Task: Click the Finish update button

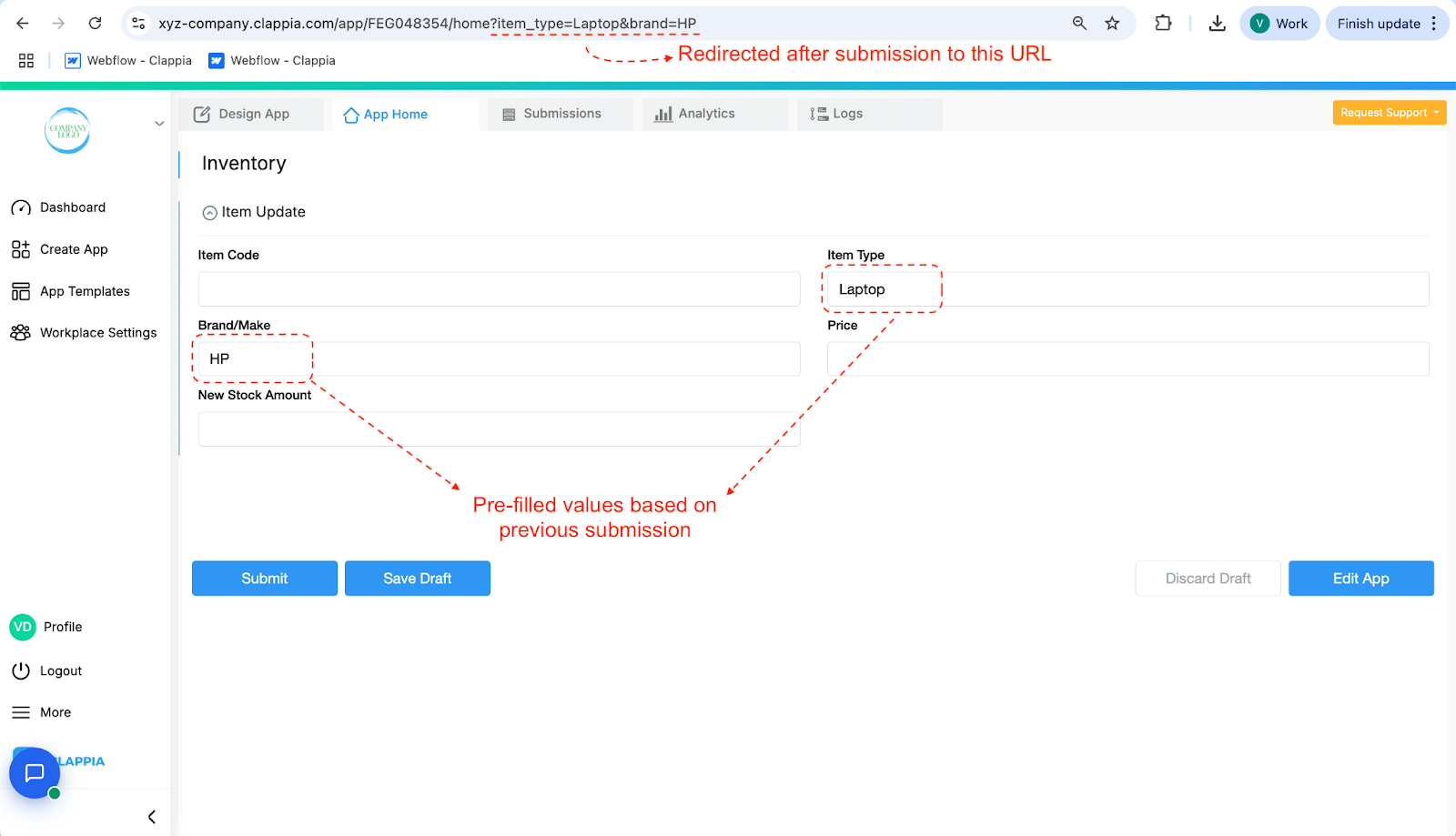Action: pos(1379,24)
